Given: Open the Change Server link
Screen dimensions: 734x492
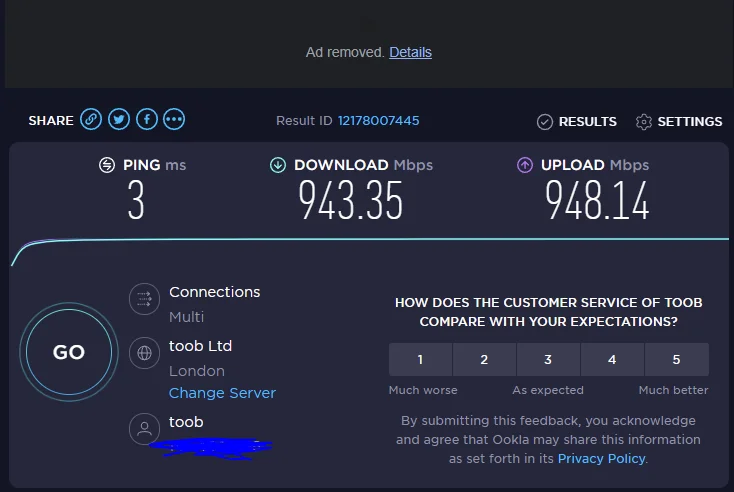Looking at the screenshot, I should pyautogui.click(x=222, y=393).
